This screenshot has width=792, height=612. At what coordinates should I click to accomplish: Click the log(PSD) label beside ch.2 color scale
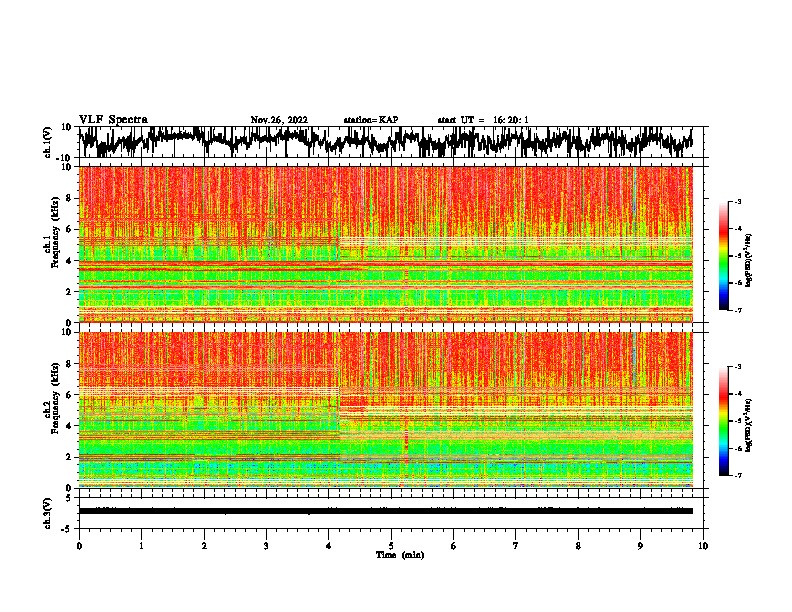coord(749,425)
